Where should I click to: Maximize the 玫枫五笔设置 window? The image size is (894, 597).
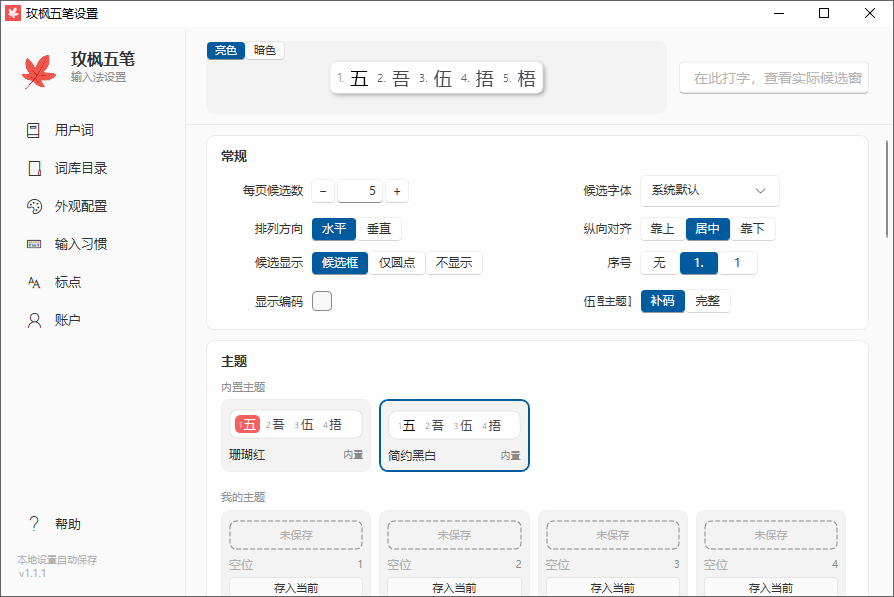[824, 13]
